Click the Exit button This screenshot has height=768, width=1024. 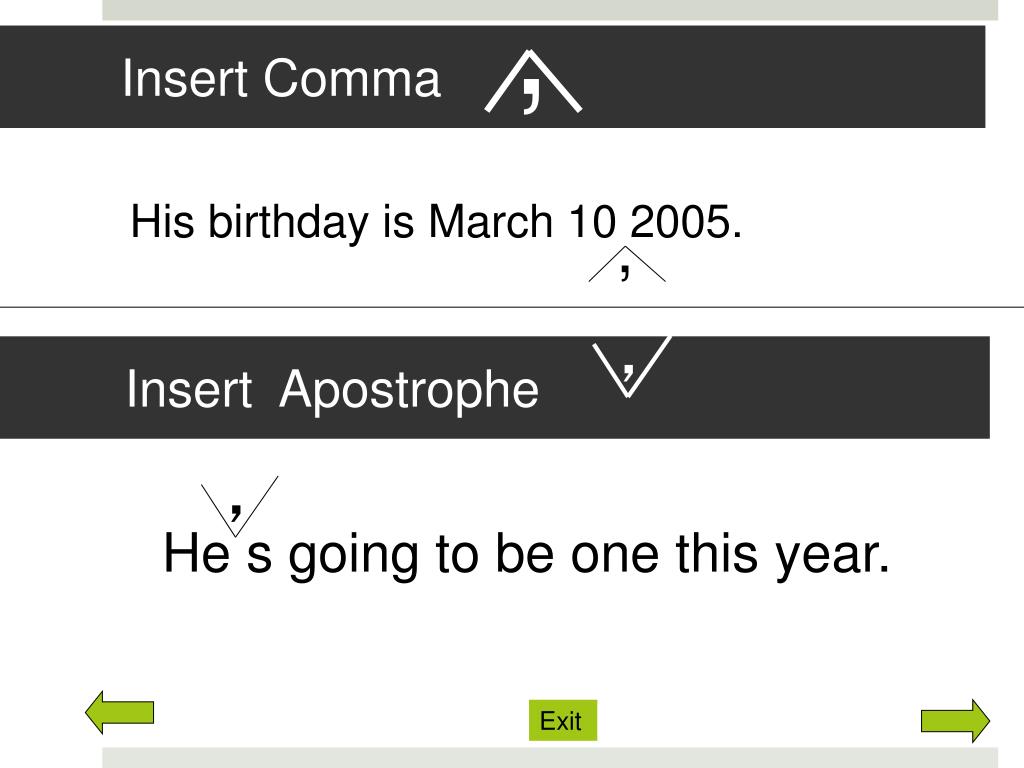562,721
